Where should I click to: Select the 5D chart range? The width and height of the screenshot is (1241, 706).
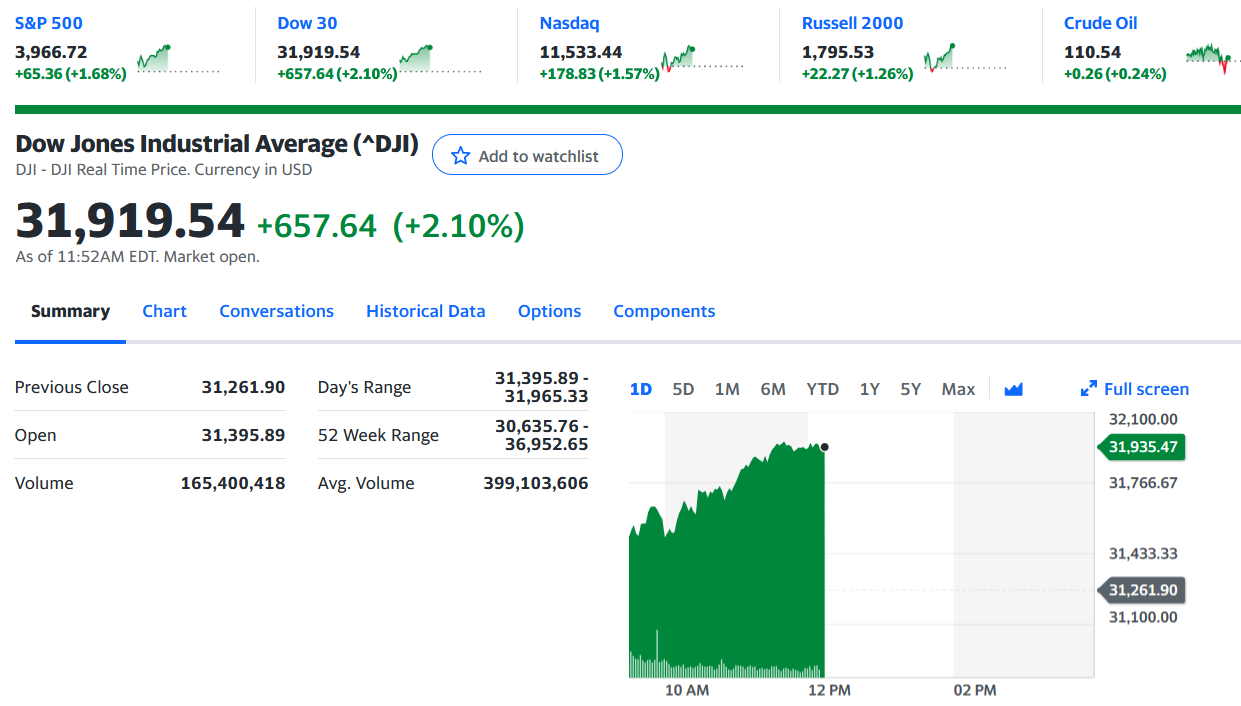click(683, 389)
